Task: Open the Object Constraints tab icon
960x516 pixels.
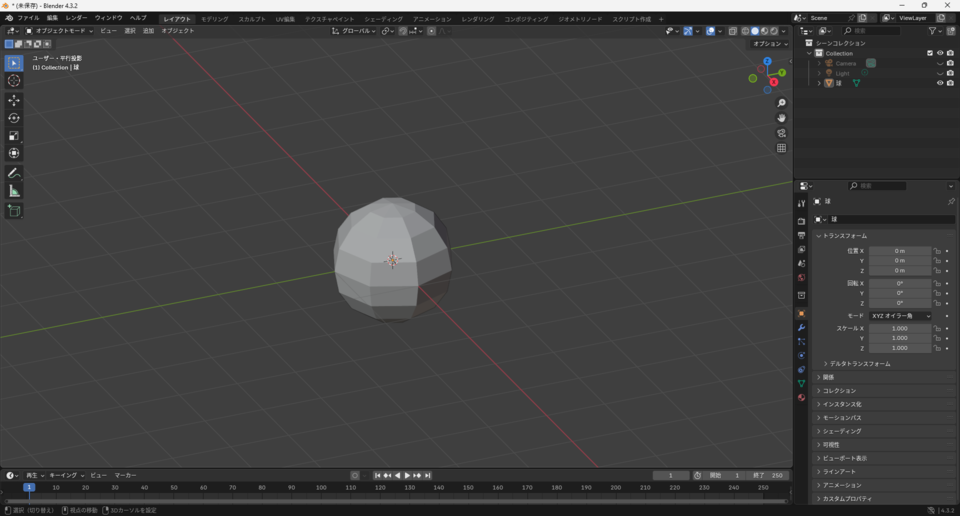Action: [x=801, y=370]
